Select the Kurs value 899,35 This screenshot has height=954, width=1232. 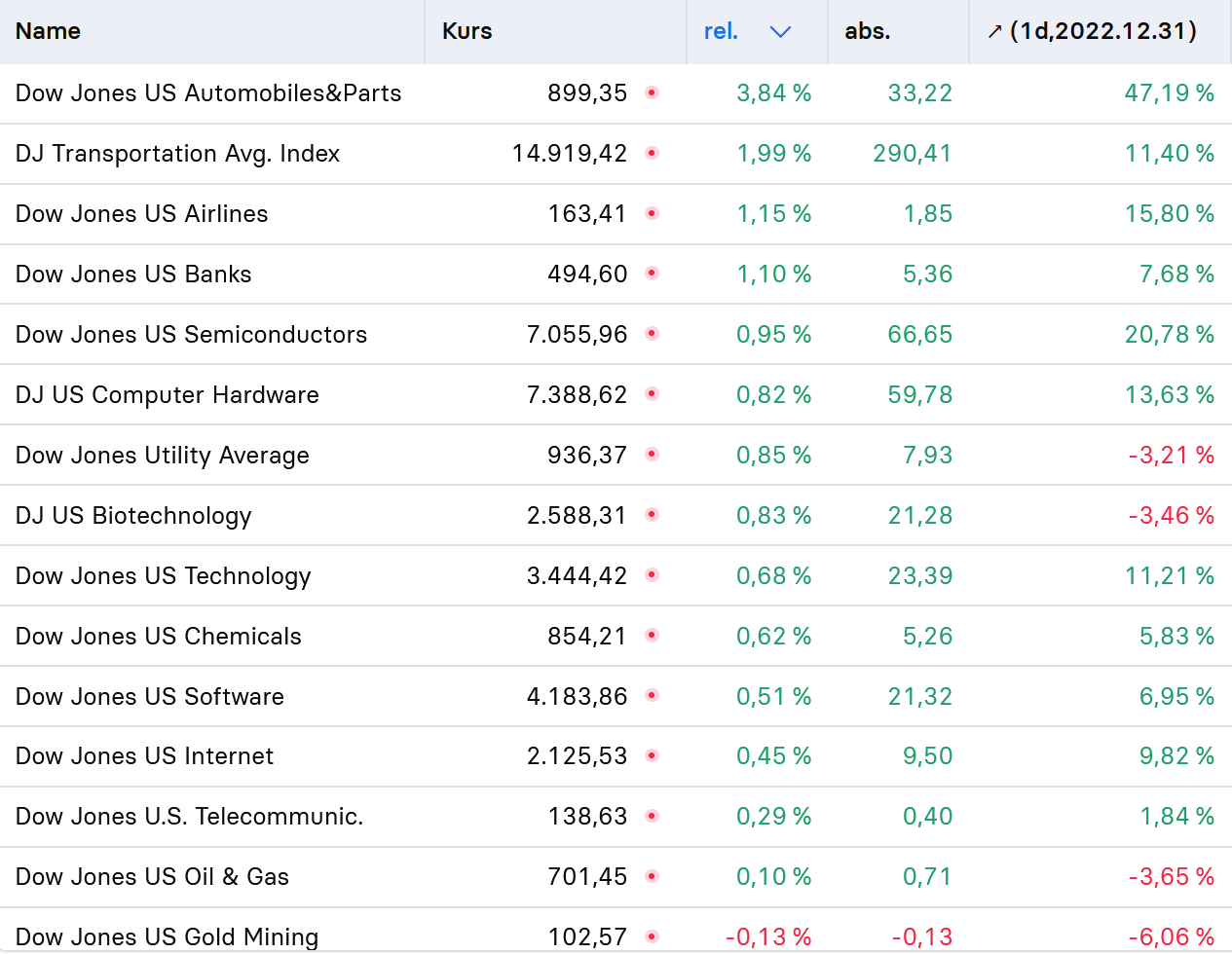[x=587, y=92]
